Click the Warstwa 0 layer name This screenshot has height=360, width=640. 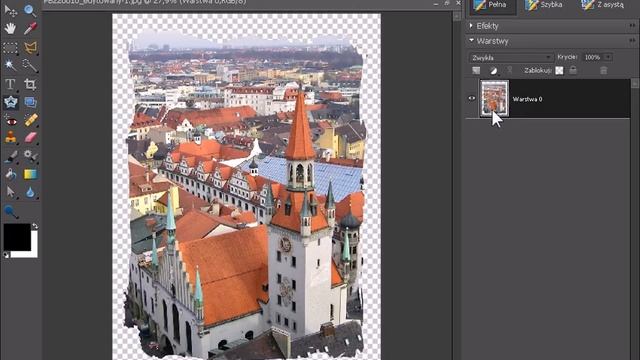coord(527,99)
